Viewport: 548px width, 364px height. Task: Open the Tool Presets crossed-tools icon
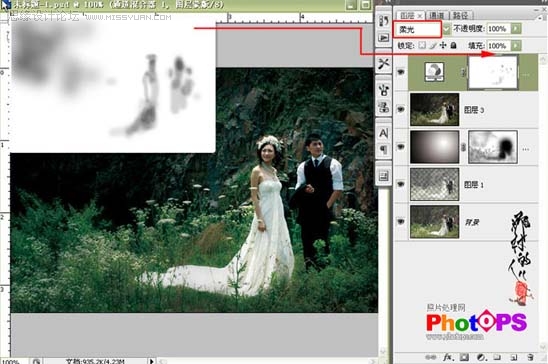[383, 64]
